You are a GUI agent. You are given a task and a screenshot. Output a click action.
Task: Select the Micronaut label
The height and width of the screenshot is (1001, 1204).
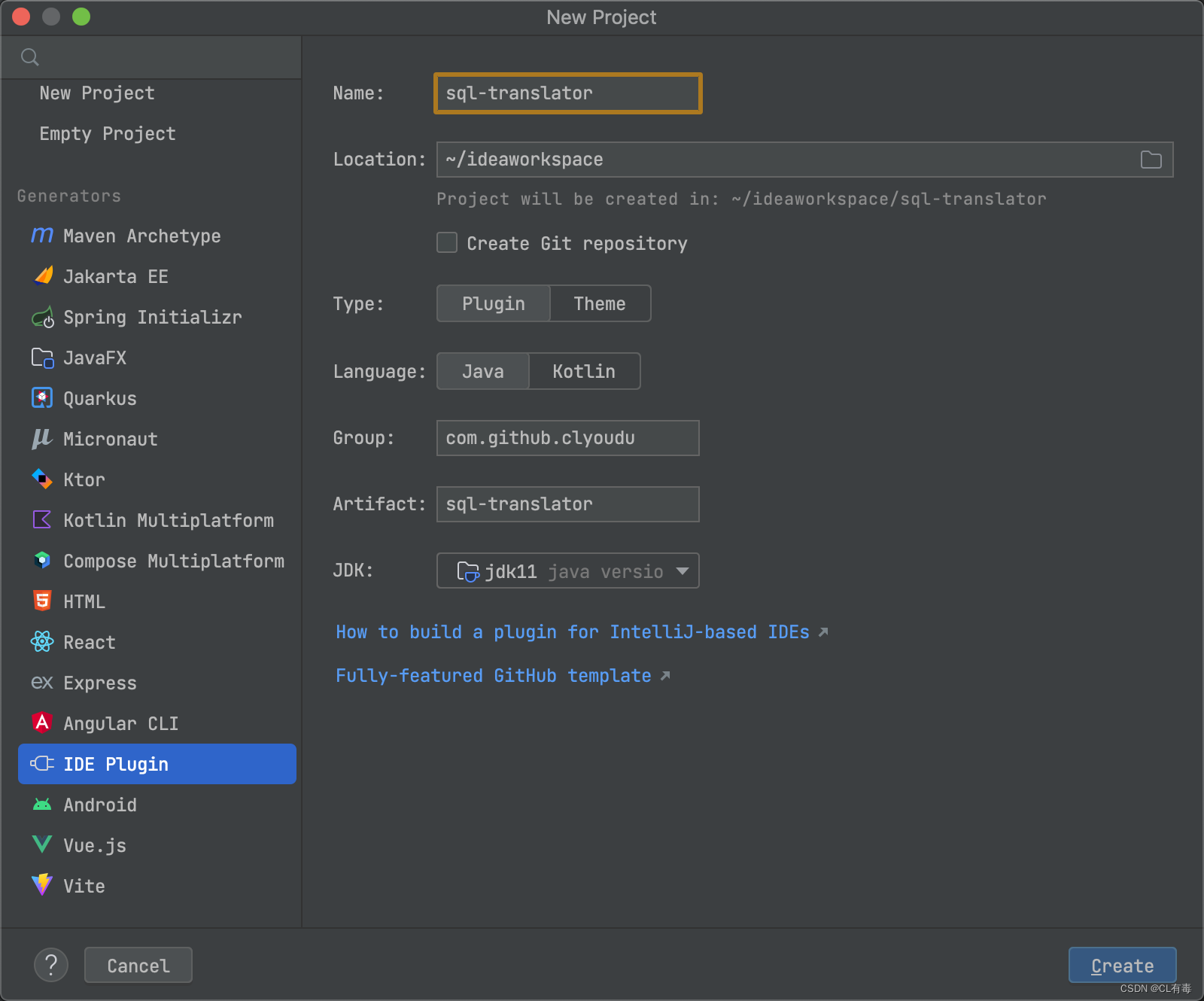click(x=111, y=440)
